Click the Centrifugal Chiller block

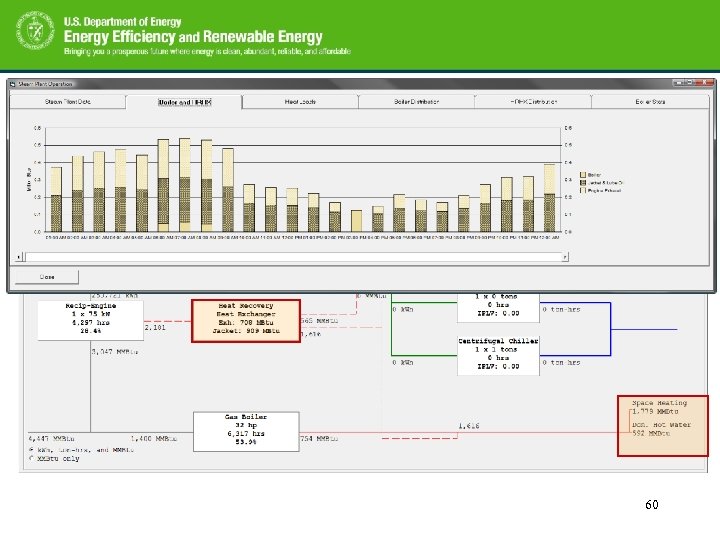click(x=498, y=356)
